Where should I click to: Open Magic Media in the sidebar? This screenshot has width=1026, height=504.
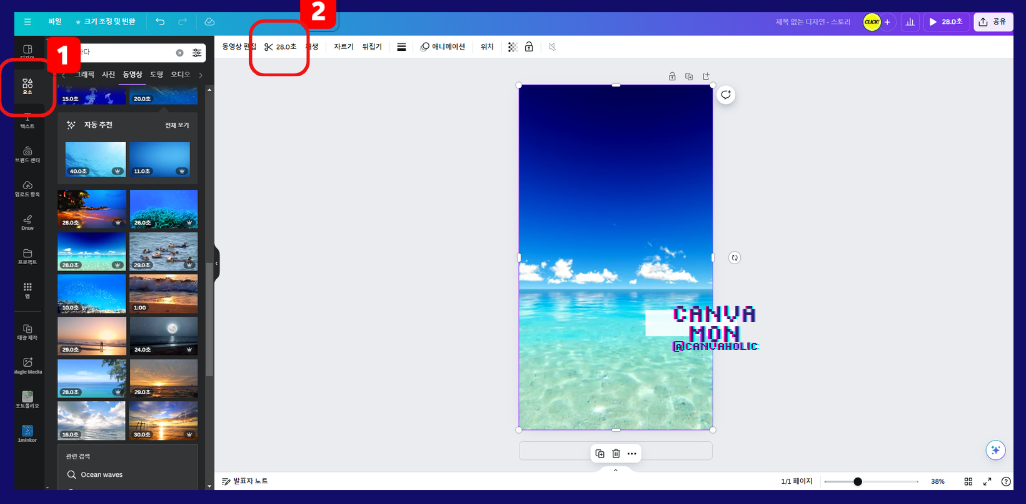coord(27,366)
